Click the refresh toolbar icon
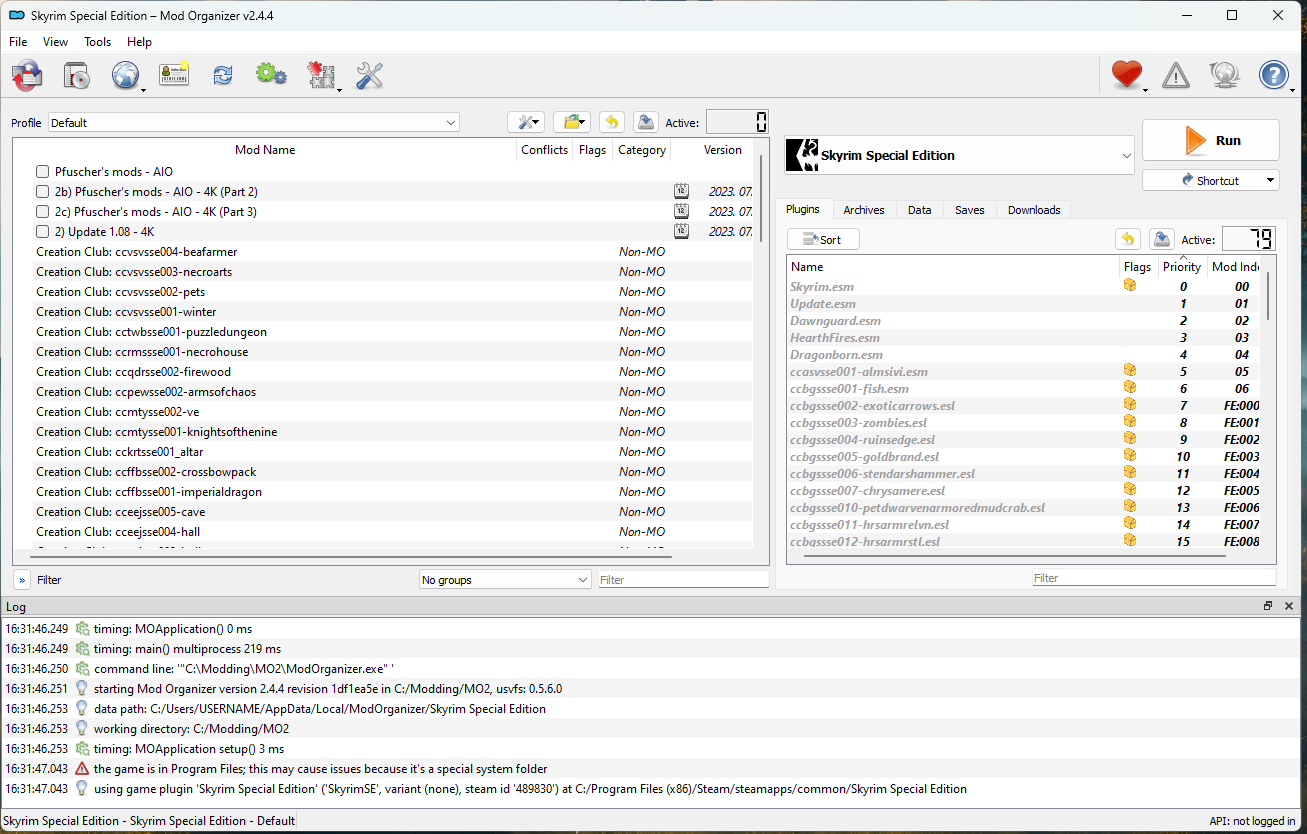Viewport: 1307px width, 834px height. 223,75
